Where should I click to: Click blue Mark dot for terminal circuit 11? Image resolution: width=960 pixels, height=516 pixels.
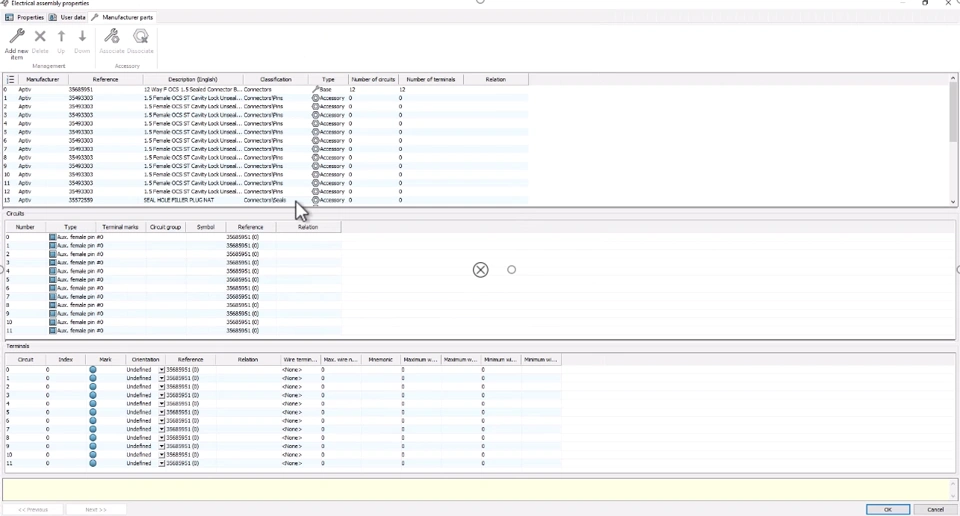[92, 463]
